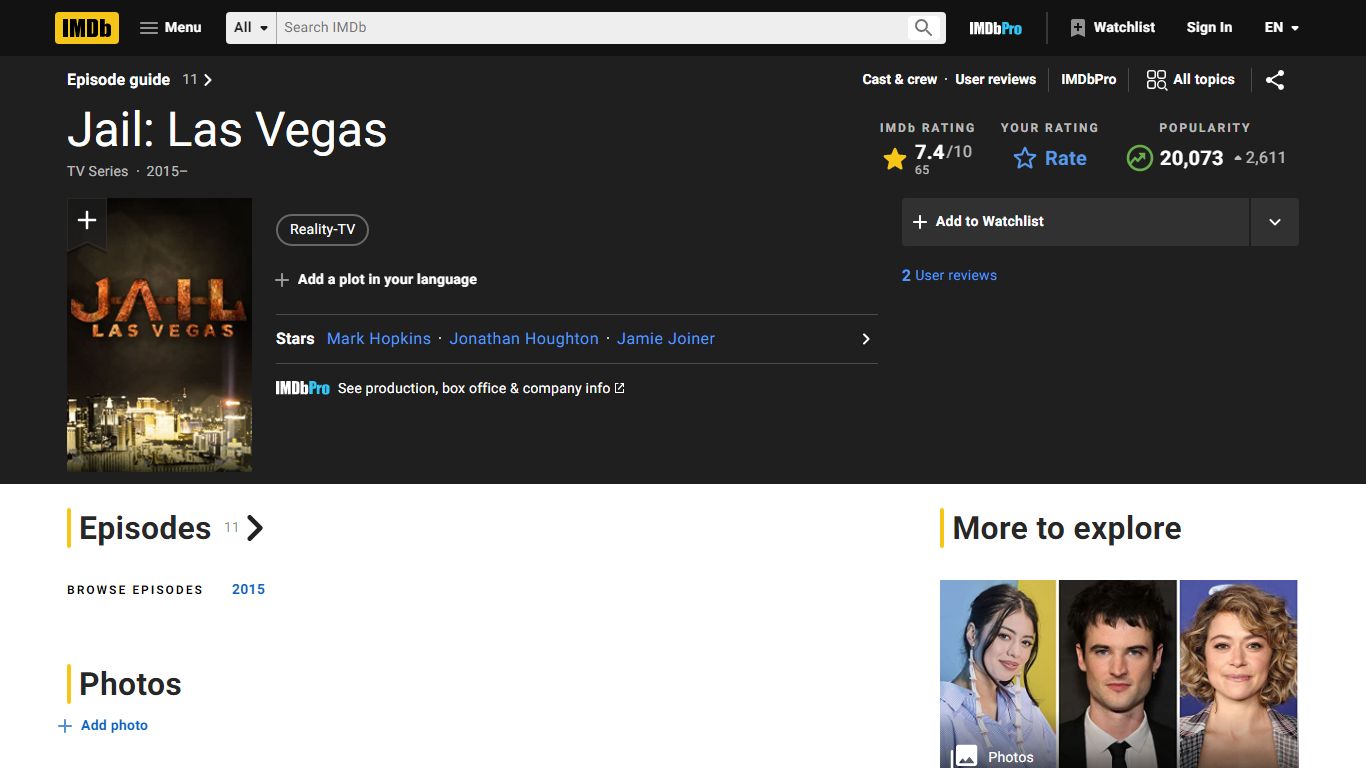Open Jamie Joiner's page
This screenshot has height=768, width=1366.
pos(666,339)
